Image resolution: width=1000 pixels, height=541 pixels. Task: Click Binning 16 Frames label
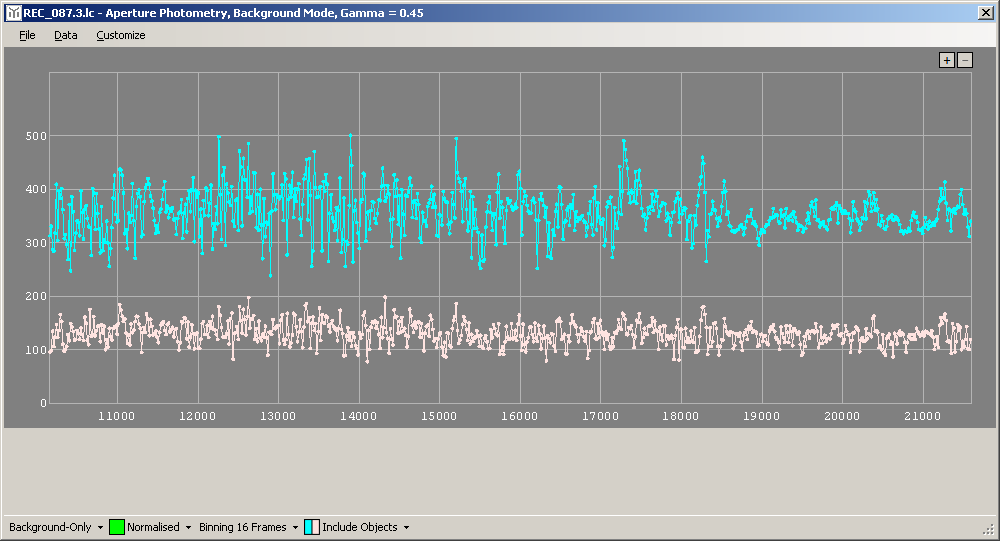(242, 527)
